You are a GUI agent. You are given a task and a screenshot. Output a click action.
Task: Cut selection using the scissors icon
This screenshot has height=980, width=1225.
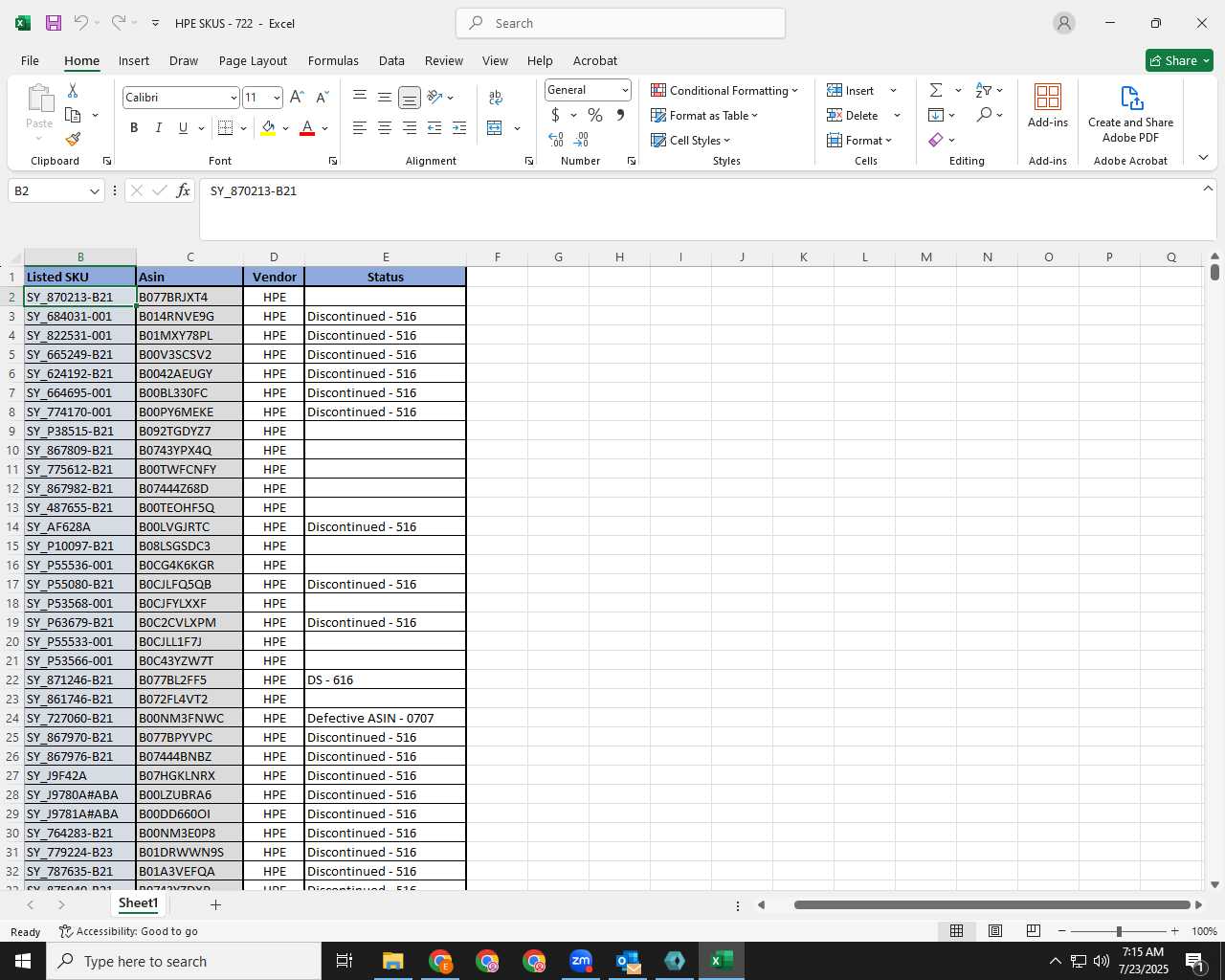73,90
